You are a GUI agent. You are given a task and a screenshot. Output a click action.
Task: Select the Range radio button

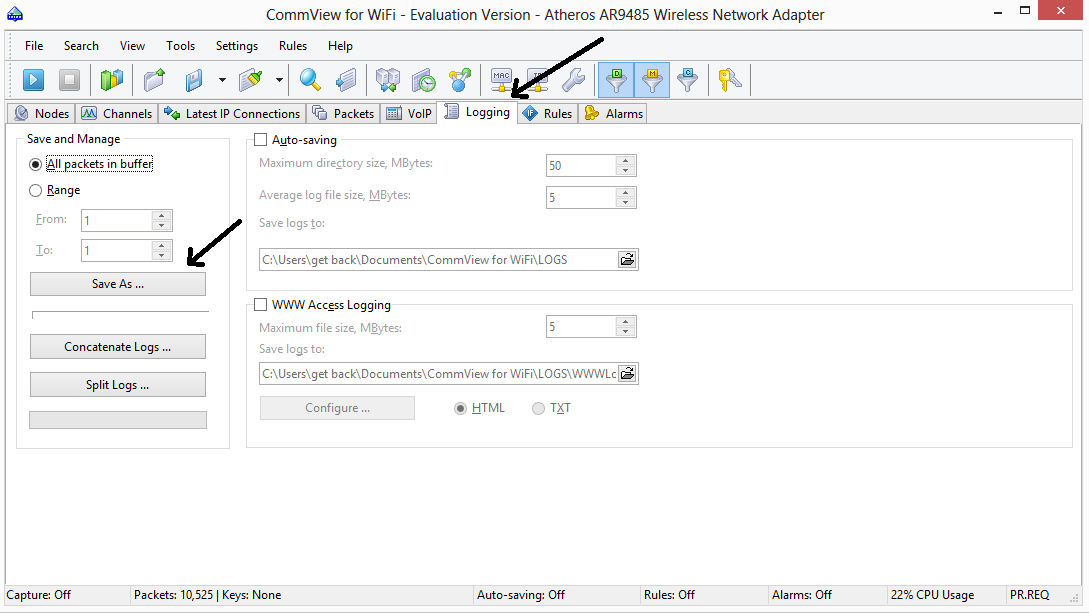[x=35, y=190]
